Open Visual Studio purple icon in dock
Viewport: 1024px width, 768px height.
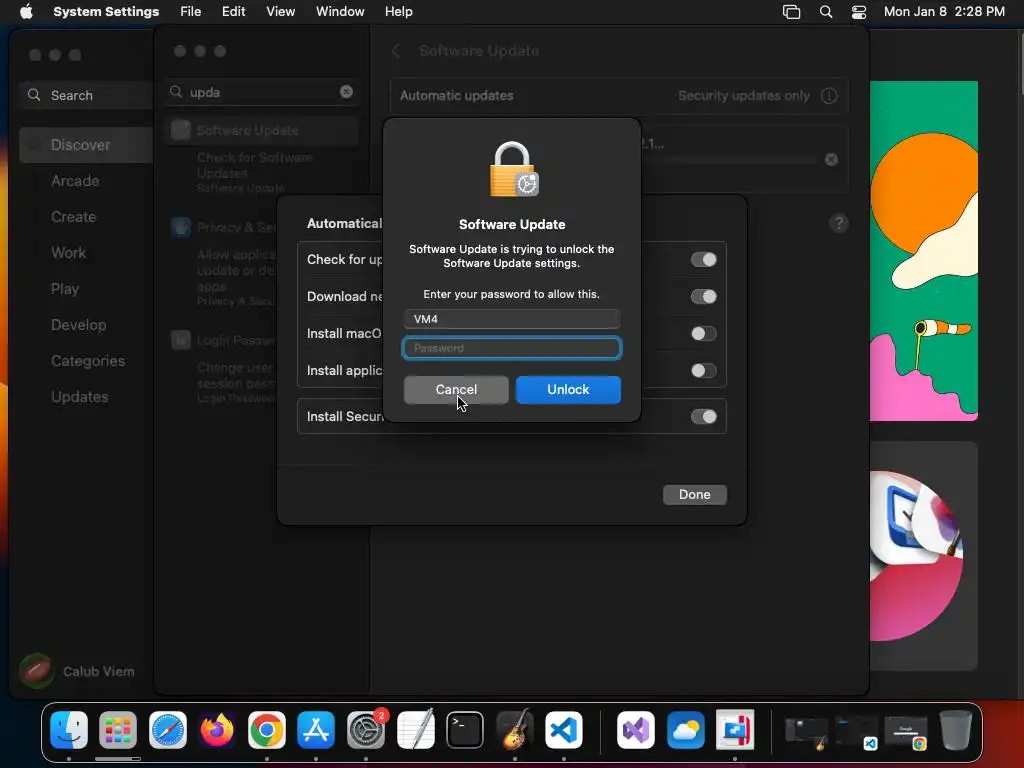(x=636, y=730)
